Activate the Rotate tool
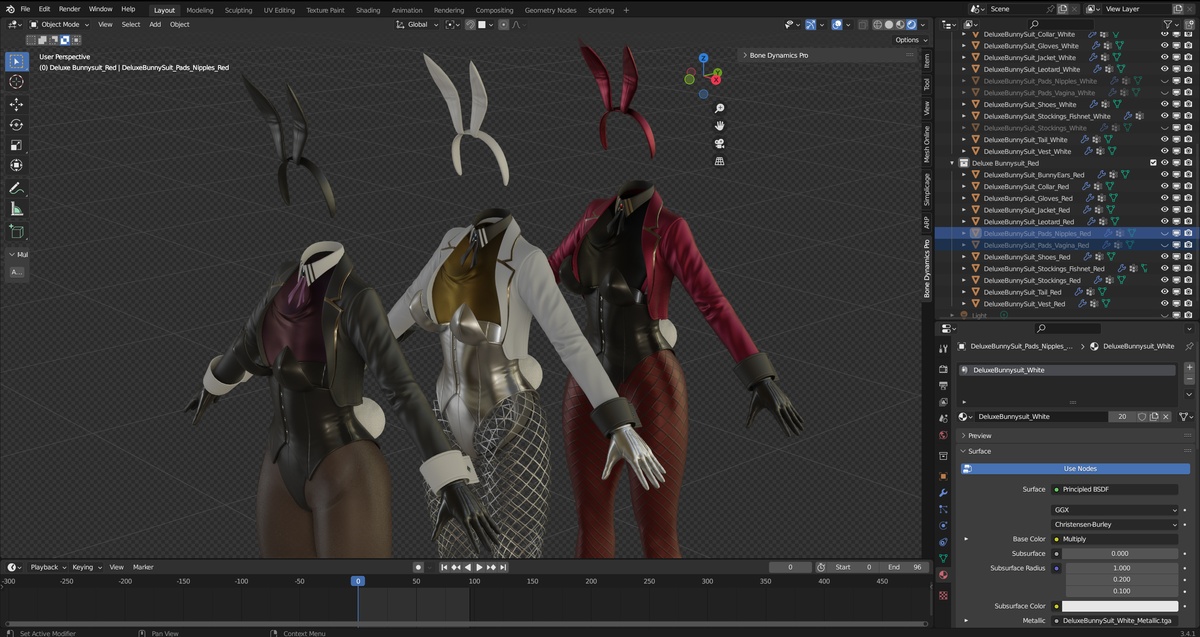 point(16,125)
